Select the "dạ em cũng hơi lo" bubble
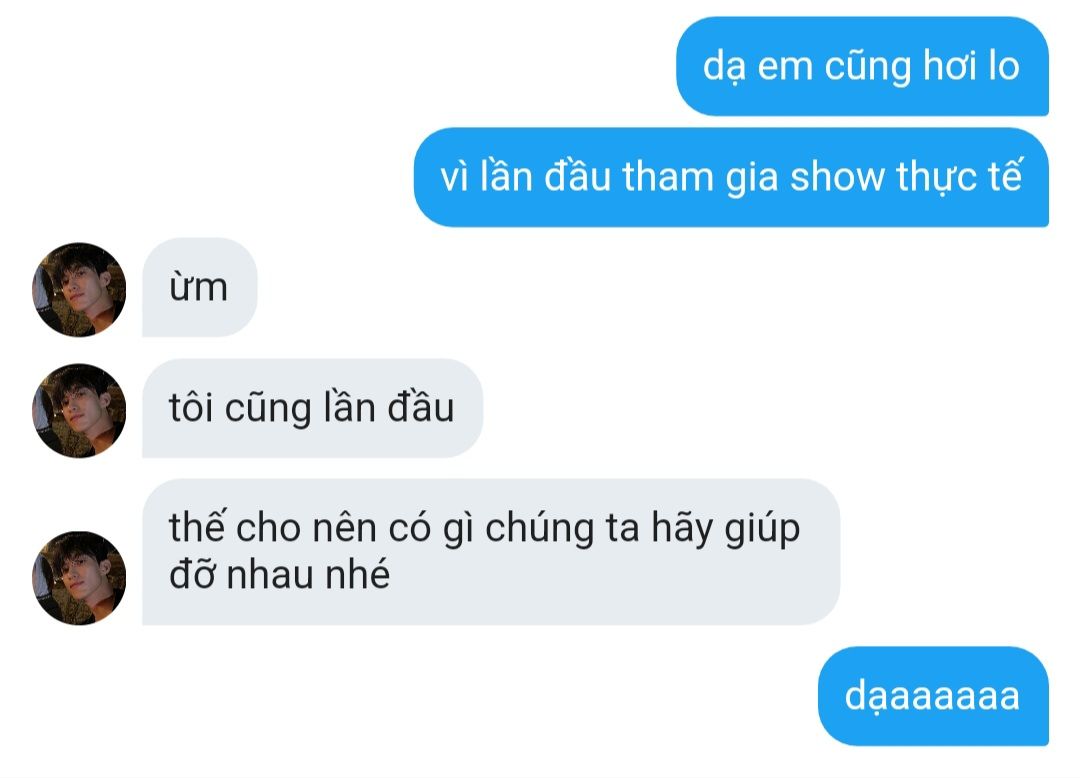This screenshot has height=778, width=1080. pyautogui.click(x=862, y=66)
